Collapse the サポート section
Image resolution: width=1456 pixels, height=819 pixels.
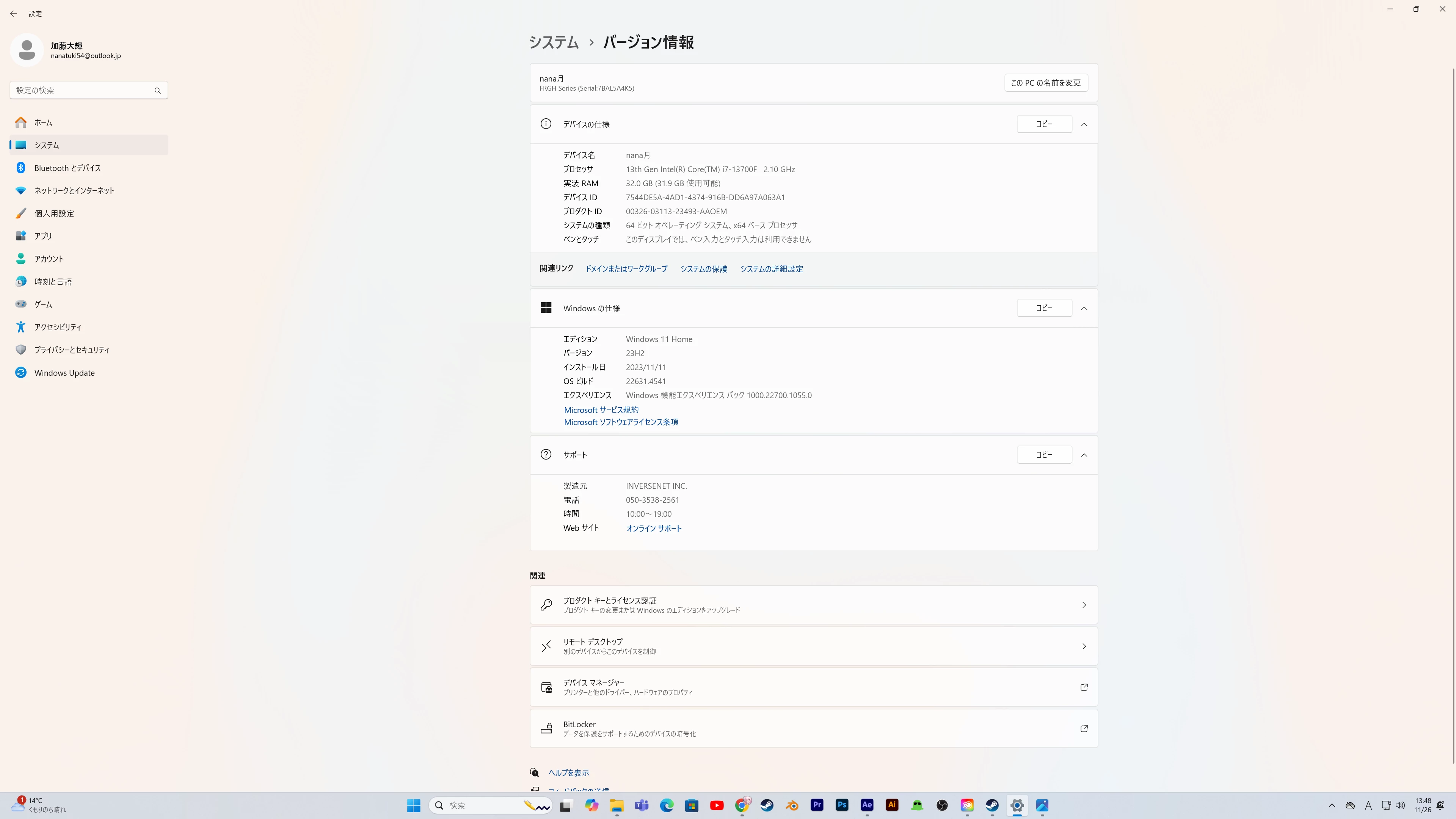[x=1084, y=455]
